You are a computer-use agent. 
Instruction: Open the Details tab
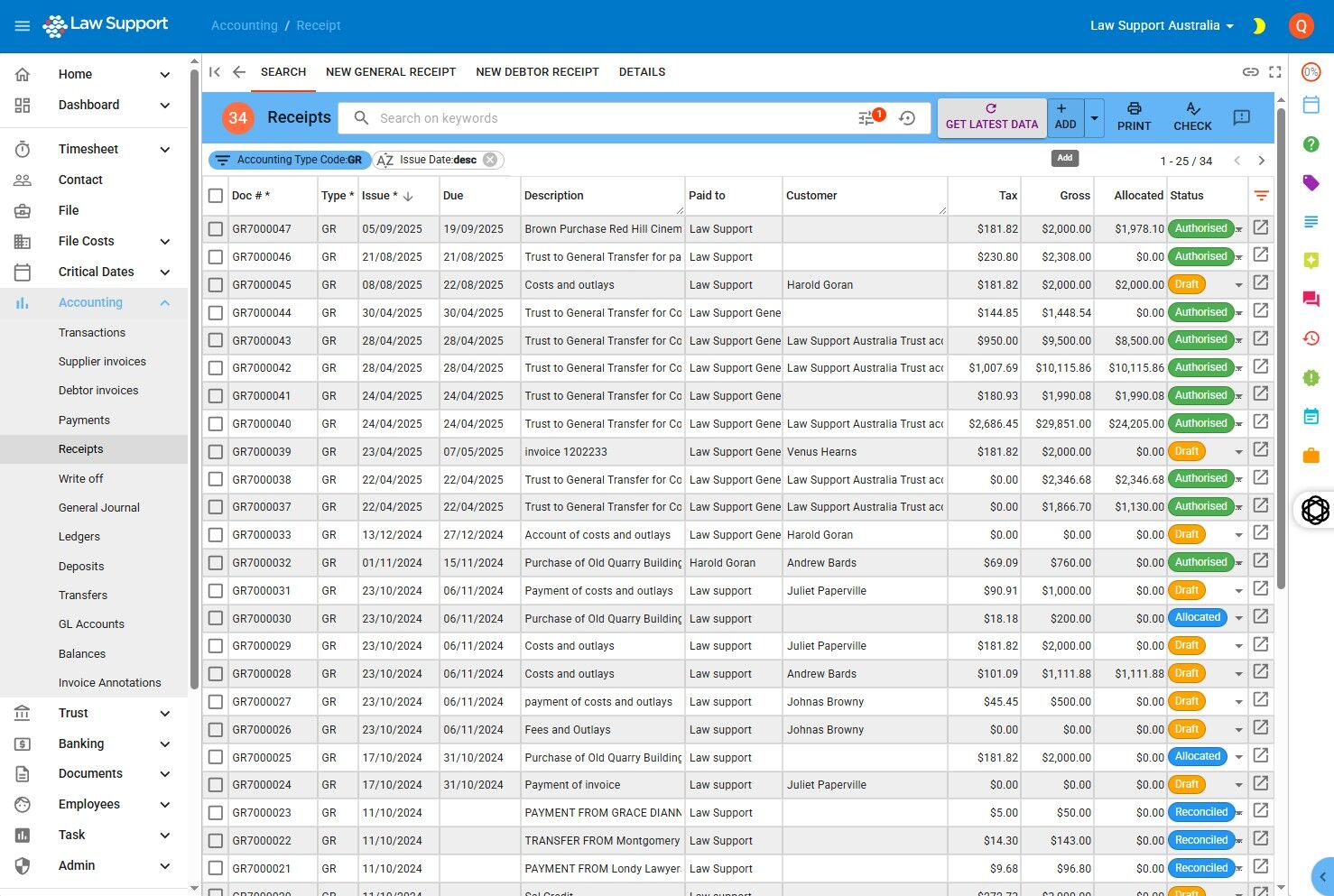click(642, 72)
